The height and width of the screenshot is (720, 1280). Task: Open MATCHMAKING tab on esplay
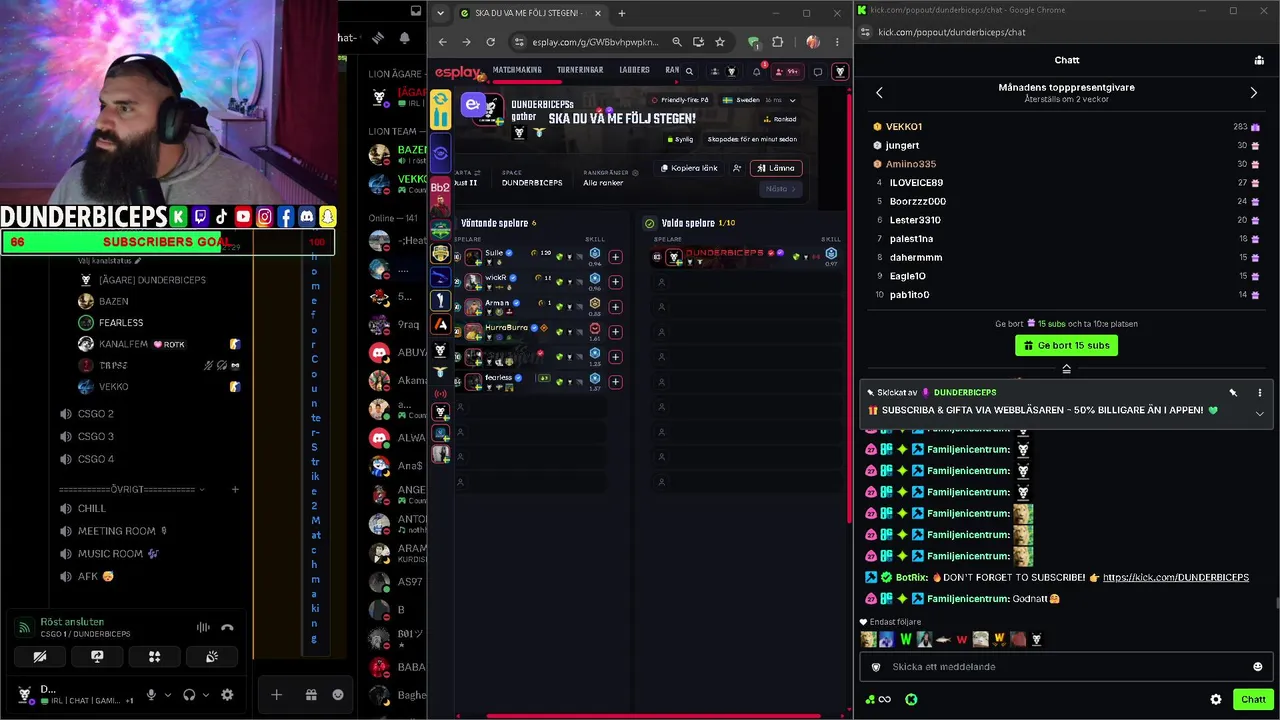pos(517,71)
